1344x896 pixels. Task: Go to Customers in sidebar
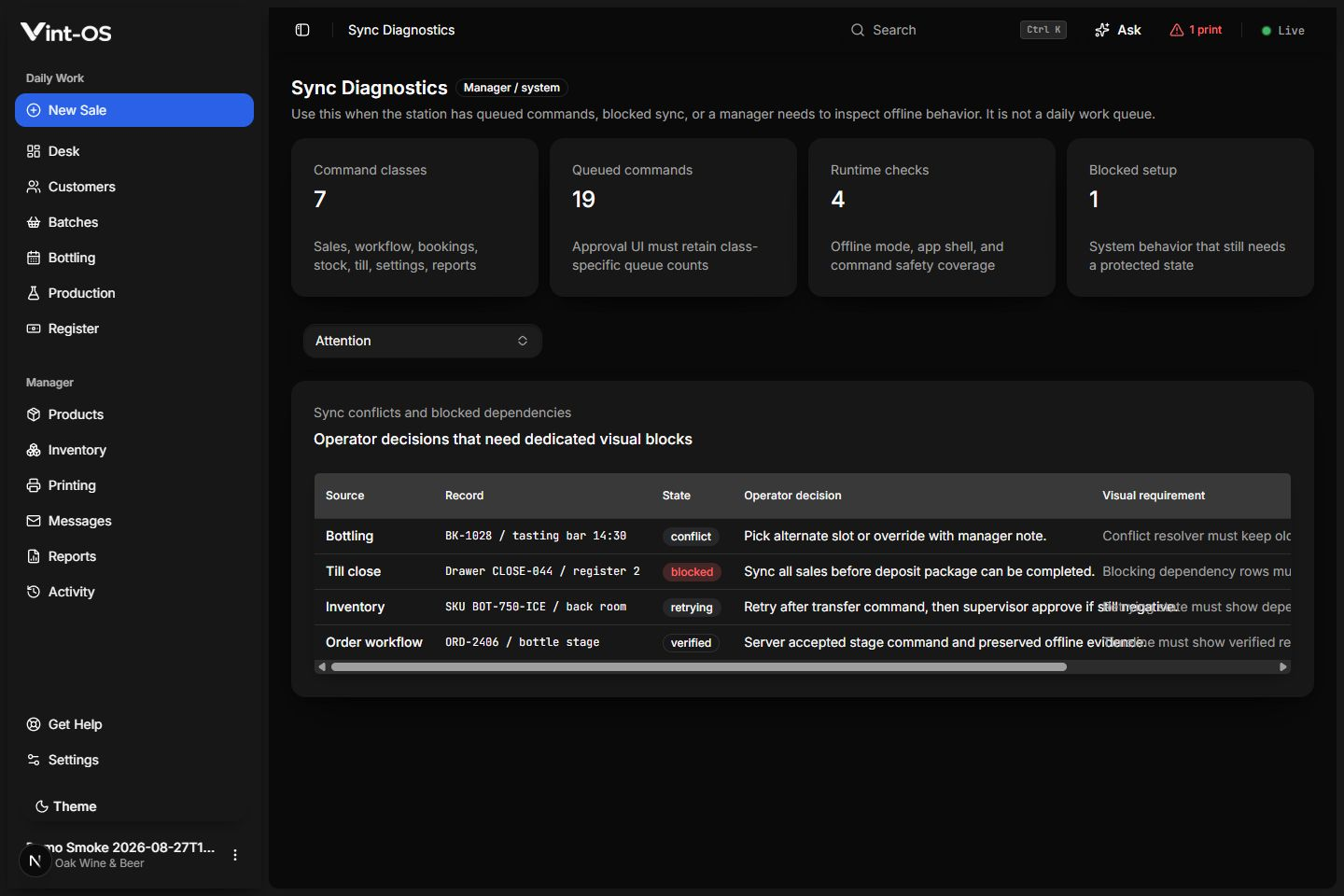[x=134, y=187]
